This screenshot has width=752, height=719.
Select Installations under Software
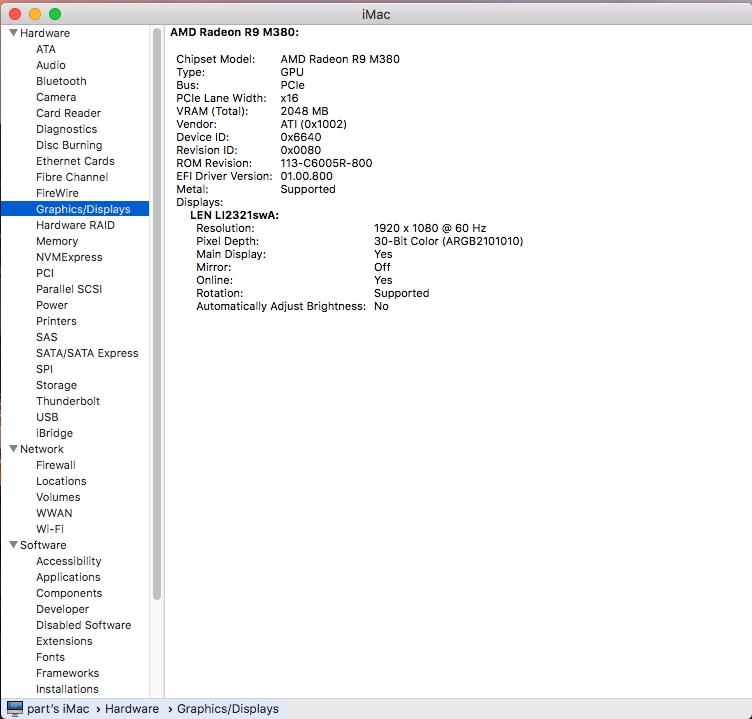(x=67, y=689)
